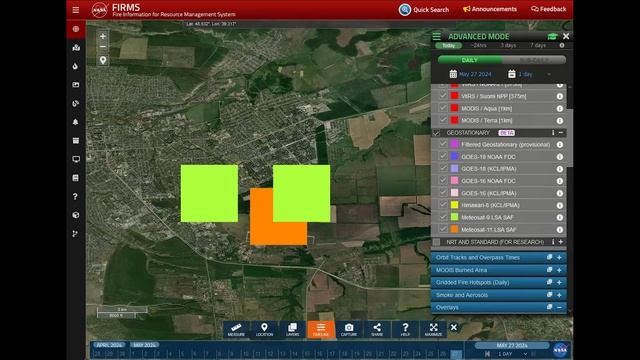
Task: Close the bottom toolbar
Action: coord(453,327)
